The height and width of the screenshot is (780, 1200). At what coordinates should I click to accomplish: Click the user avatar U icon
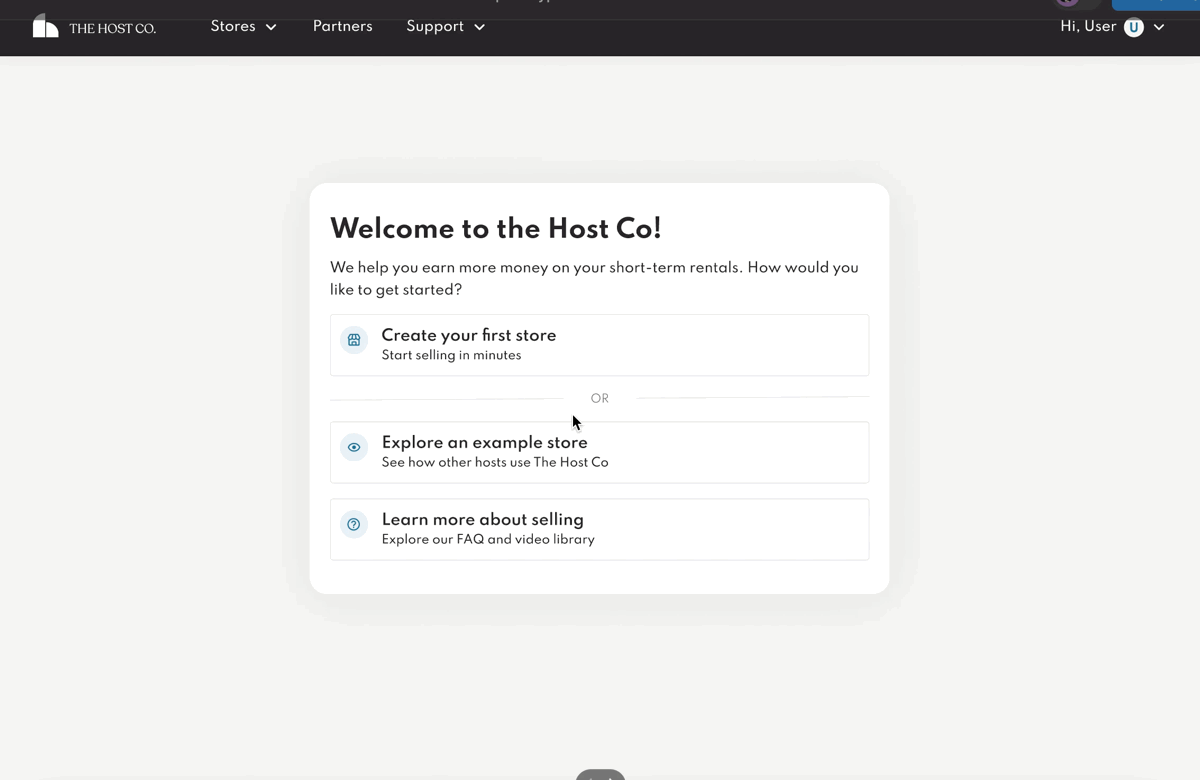pos(1134,27)
